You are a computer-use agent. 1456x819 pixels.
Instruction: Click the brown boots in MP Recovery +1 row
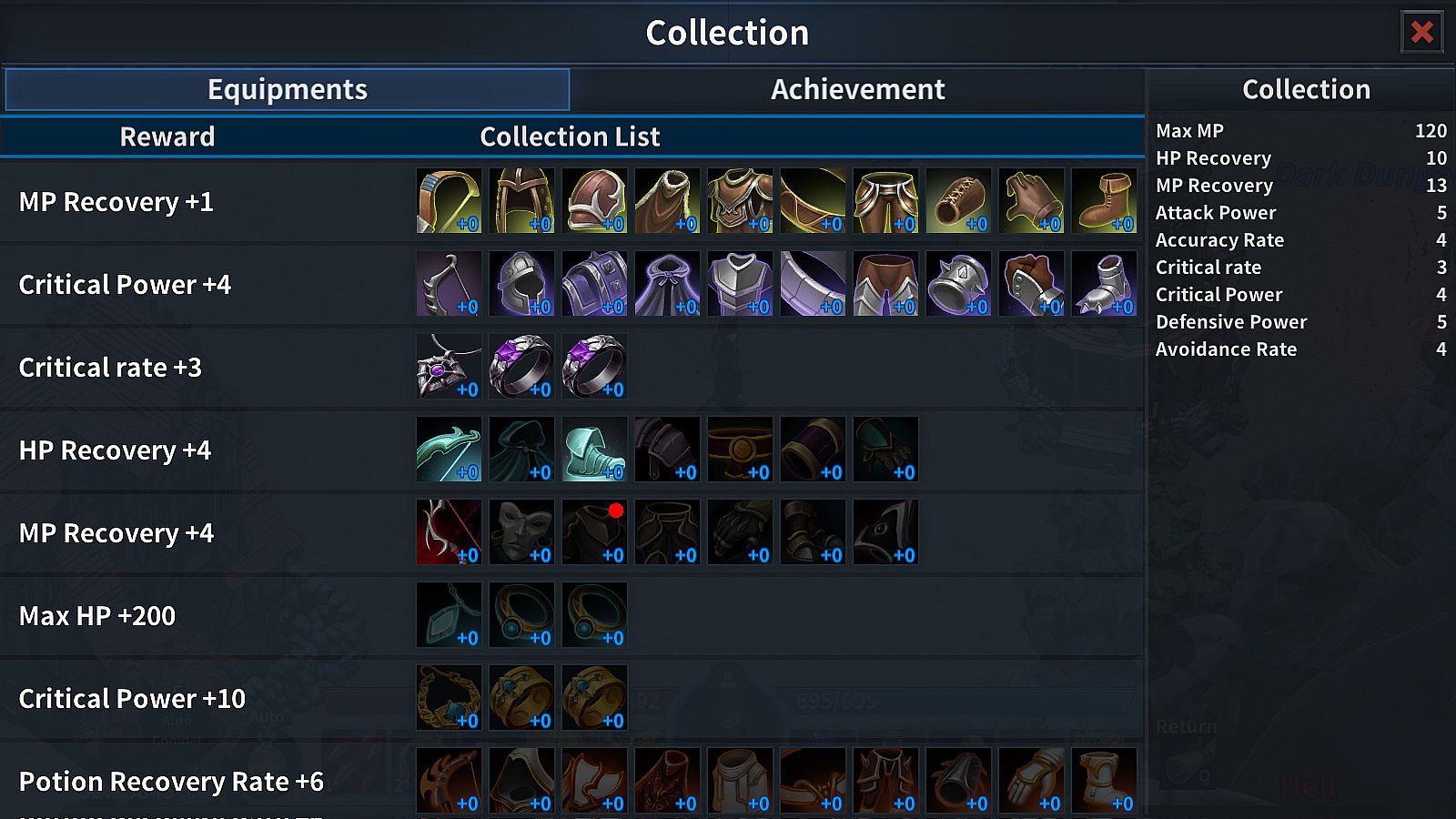pos(1104,201)
